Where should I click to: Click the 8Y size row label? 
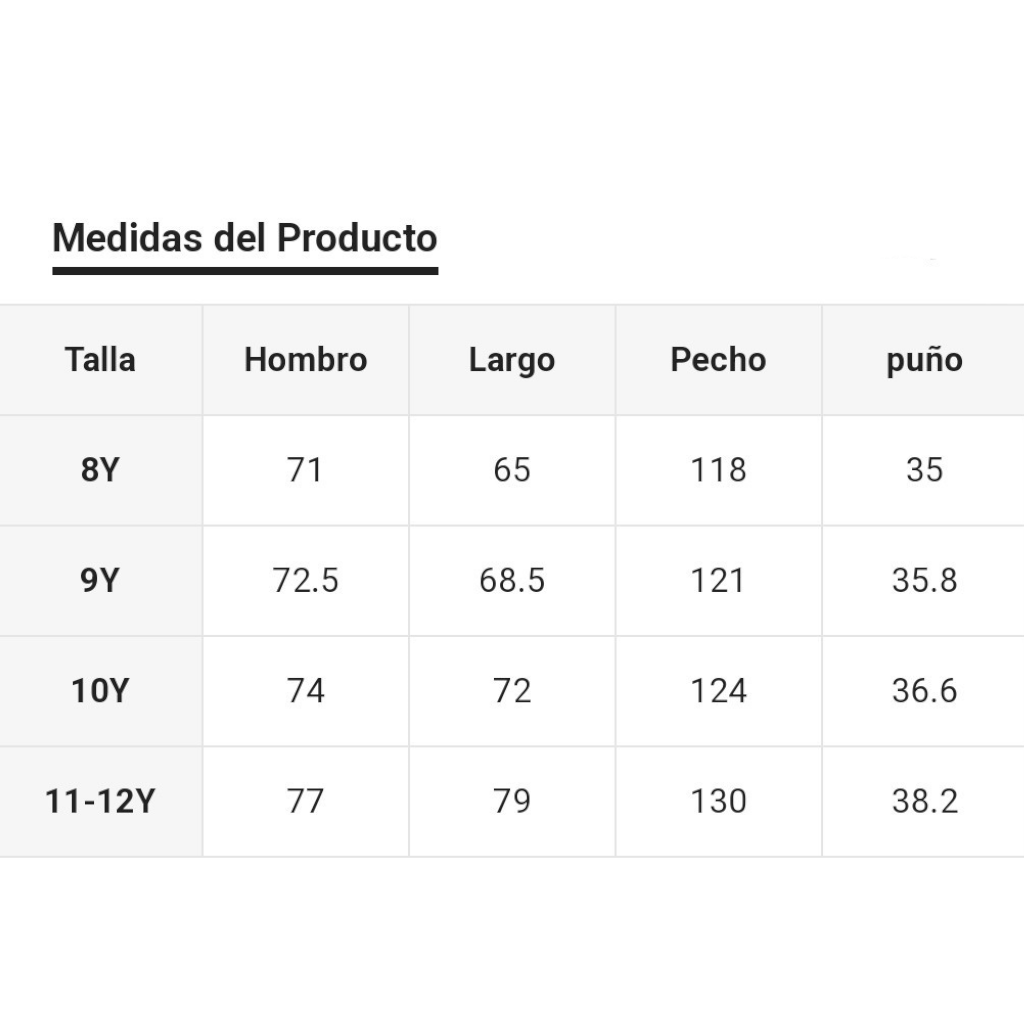[100, 470]
